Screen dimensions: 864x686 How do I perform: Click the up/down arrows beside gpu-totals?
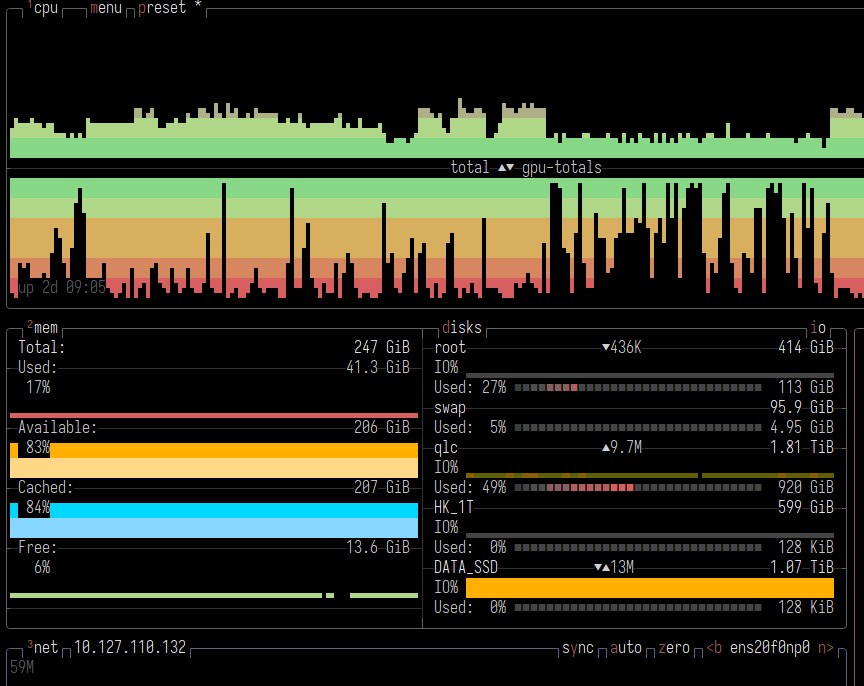point(506,168)
